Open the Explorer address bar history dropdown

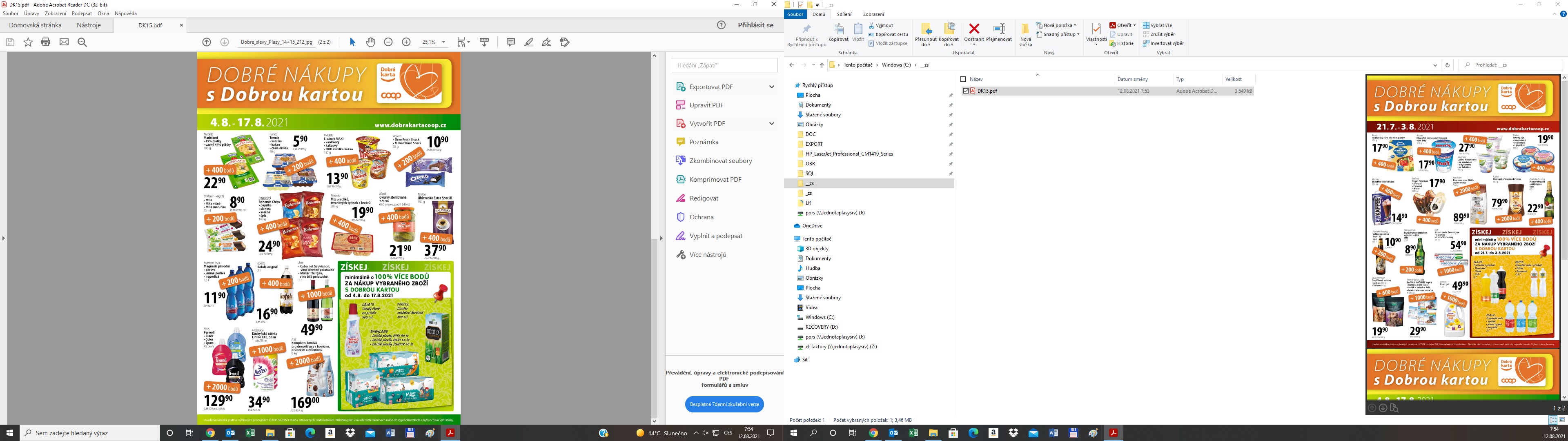pos(1435,65)
